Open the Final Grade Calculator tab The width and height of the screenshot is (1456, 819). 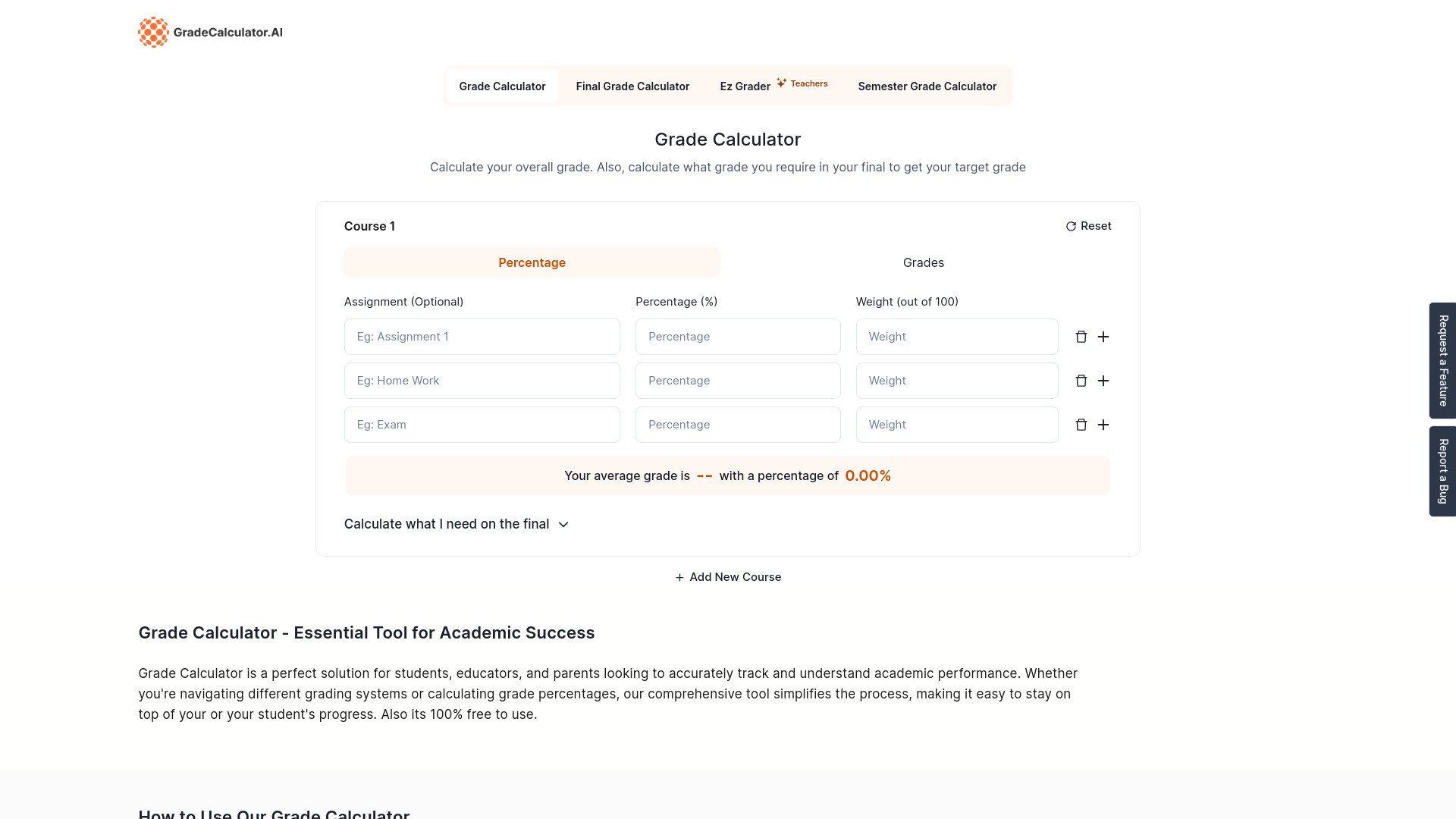tap(632, 86)
